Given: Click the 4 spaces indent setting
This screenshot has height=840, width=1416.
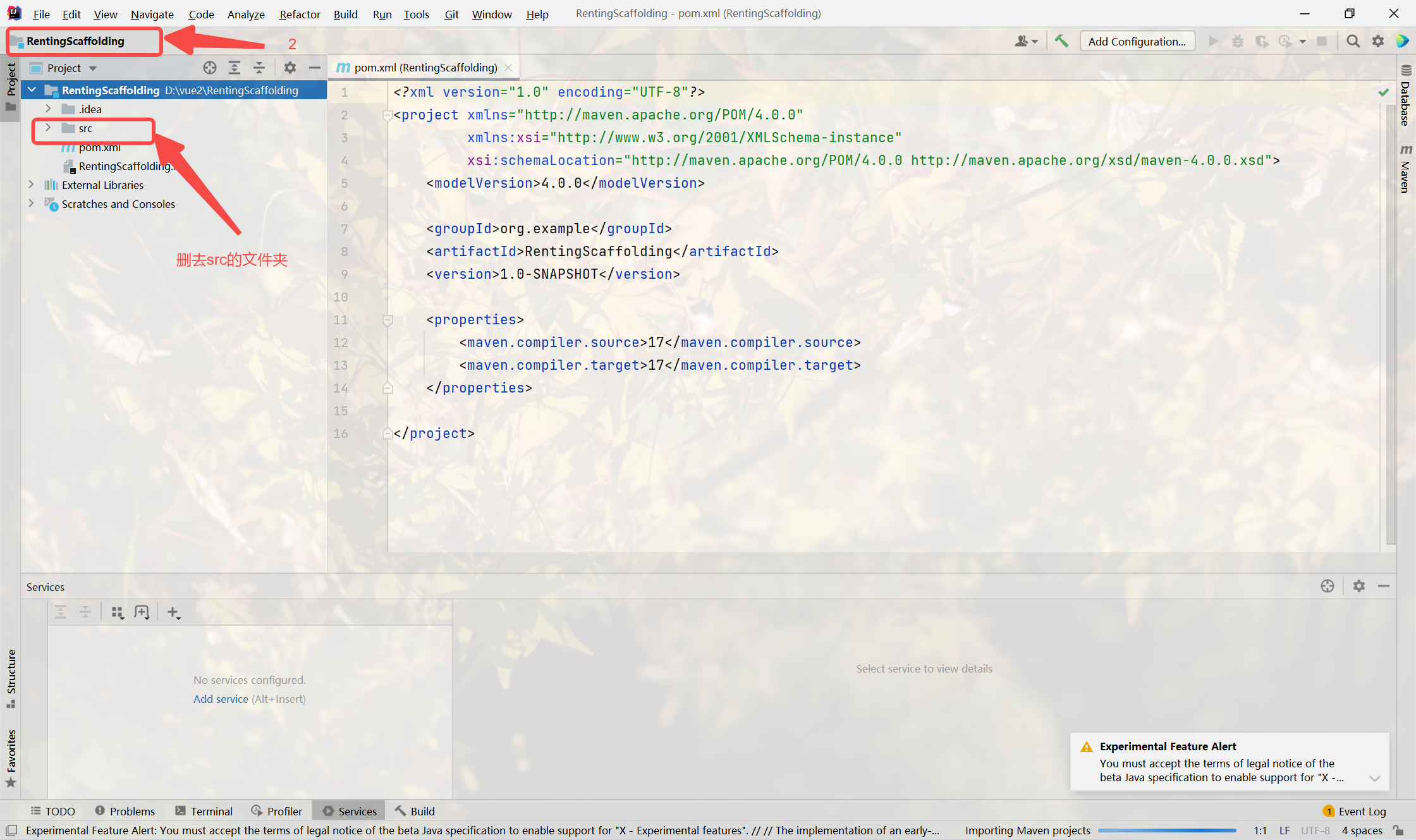Looking at the screenshot, I should click(1362, 830).
